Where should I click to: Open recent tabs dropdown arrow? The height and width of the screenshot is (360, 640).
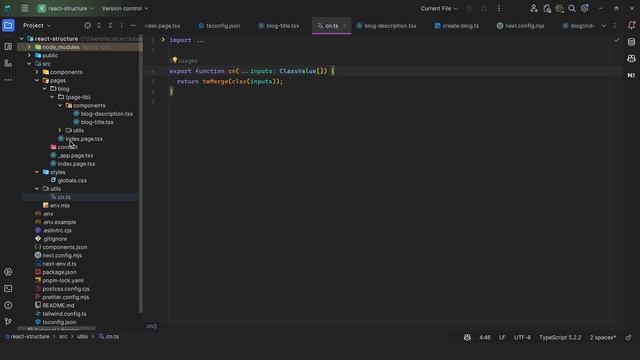[604, 26]
